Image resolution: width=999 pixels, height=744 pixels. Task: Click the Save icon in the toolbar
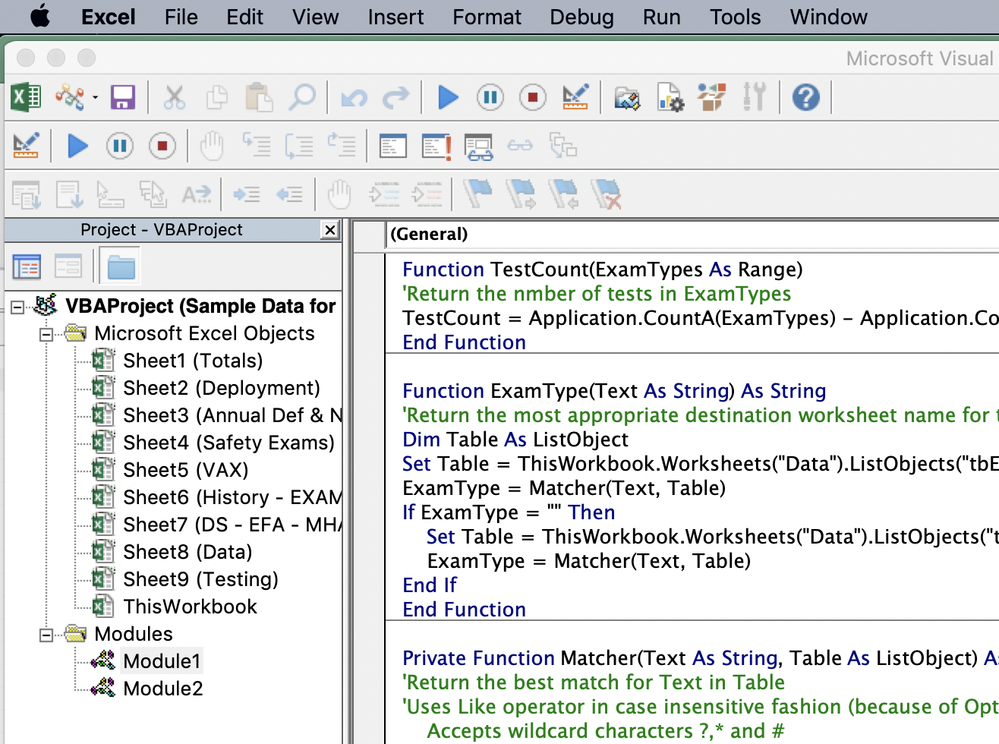[x=122, y=97]
